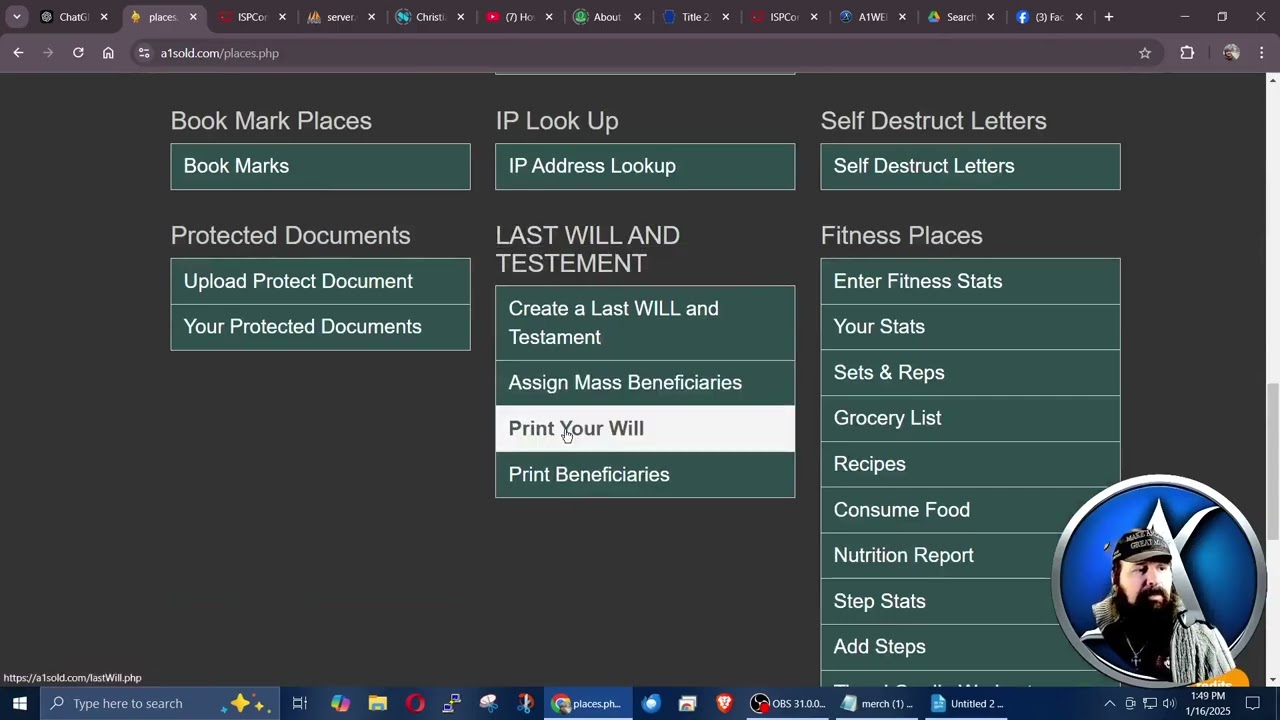This screenshot has height=720, width=1280.
Task: Open Self Destruct Letters link
Action: tap(970, 166)
